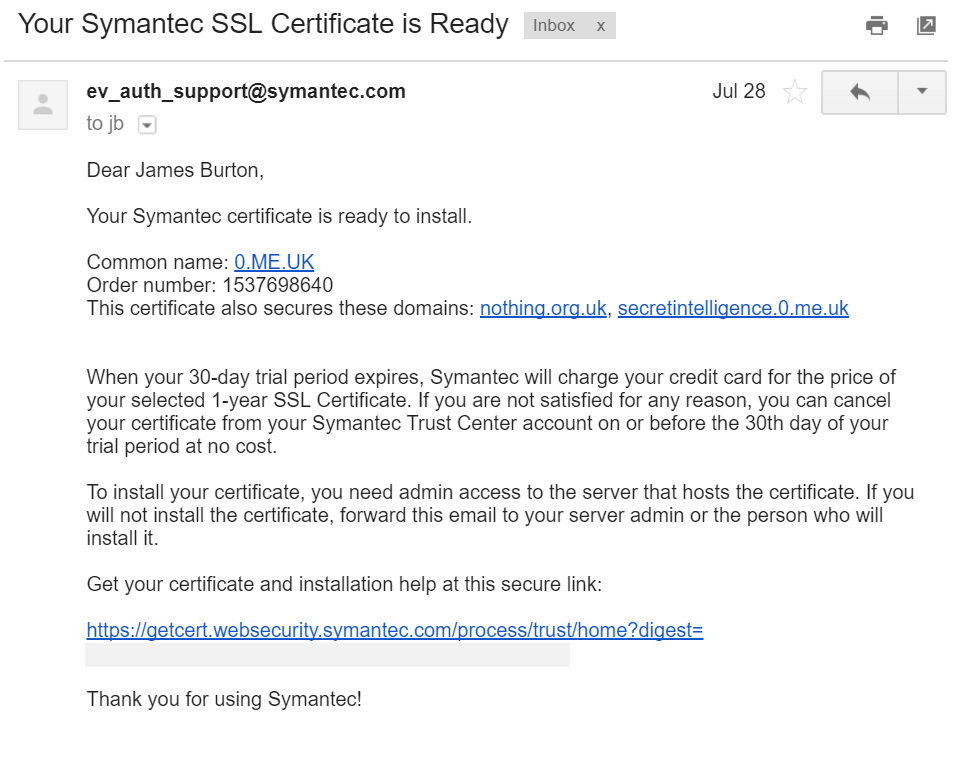Click the Inbox label tag
Screen dimensions: 961x769
(553, 26)
